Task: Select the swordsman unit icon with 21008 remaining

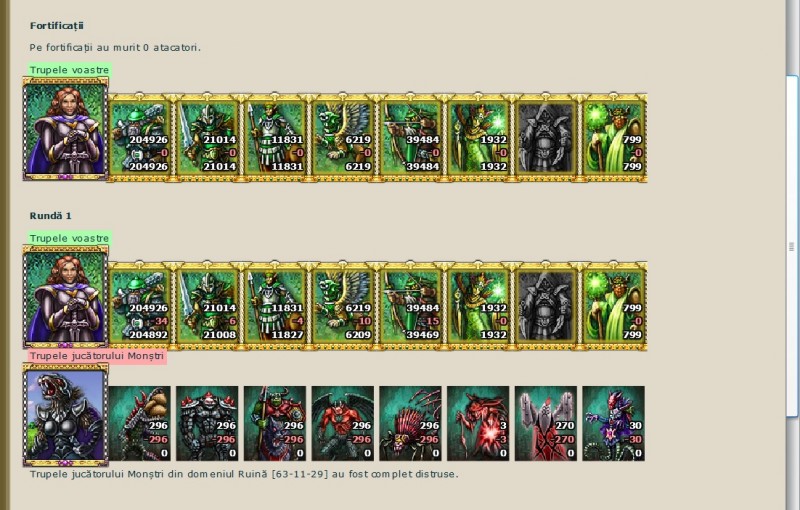Action: point(207,306)
